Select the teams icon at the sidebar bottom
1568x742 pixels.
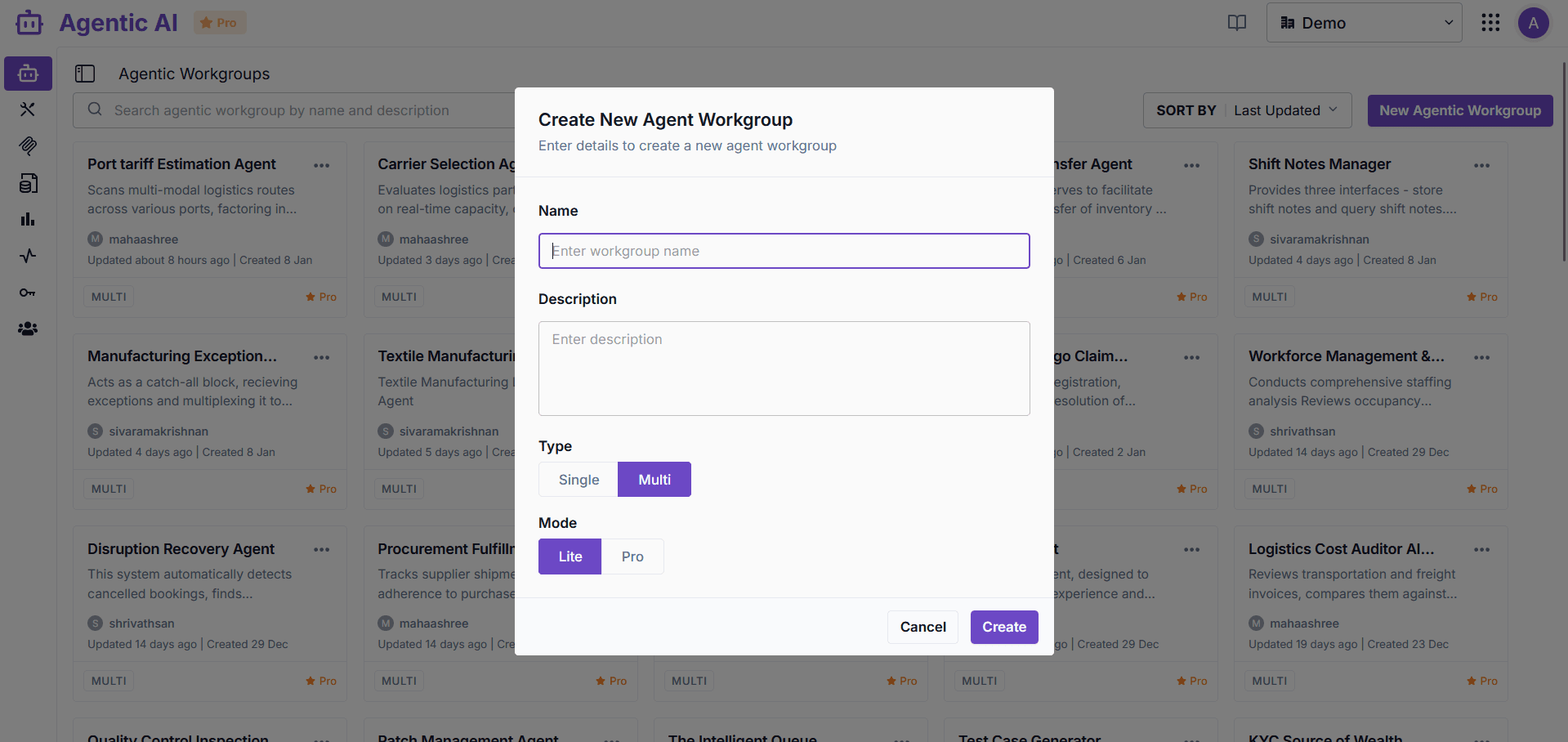[28, 329]
